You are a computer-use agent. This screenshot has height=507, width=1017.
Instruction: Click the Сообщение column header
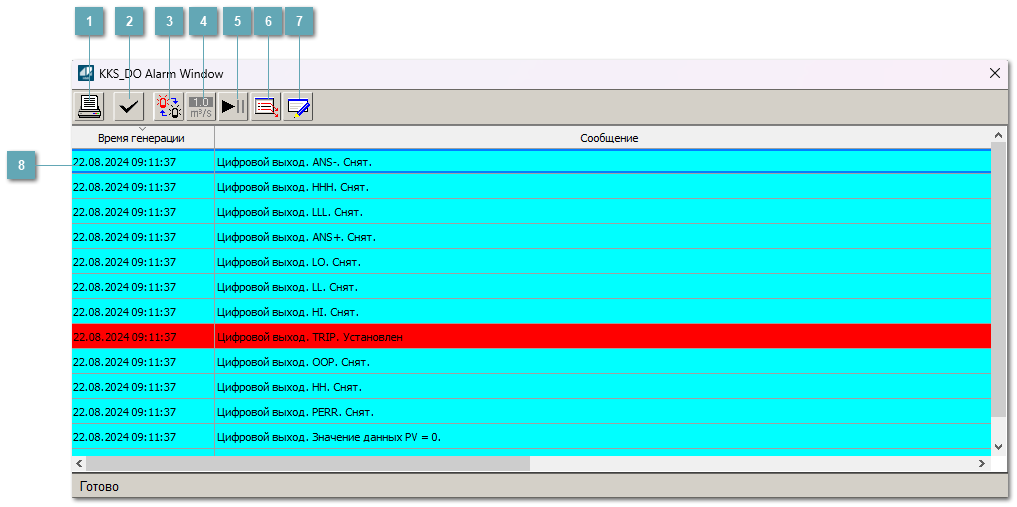[608, 138]
